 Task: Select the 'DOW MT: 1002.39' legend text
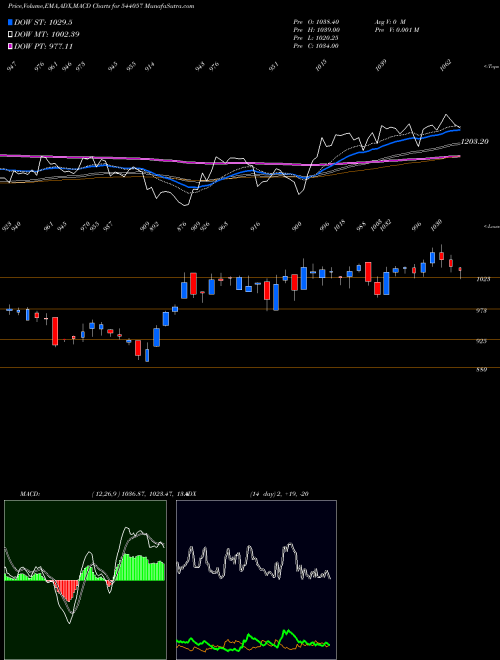[47, 35]
